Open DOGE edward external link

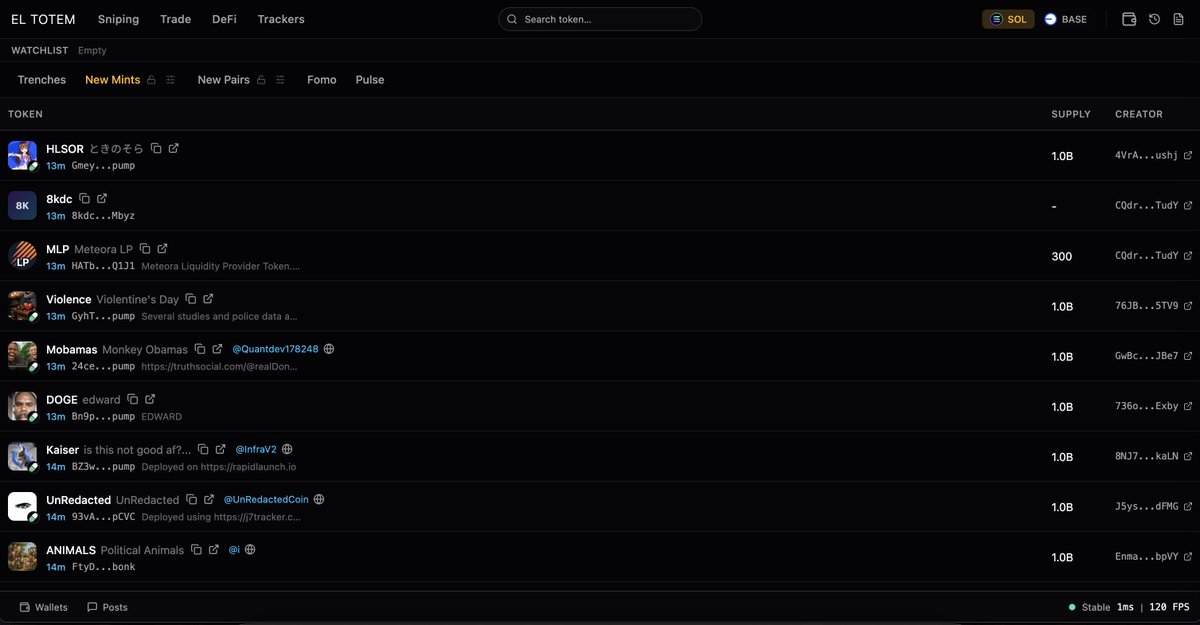pyautogui.click(x=150, y=399)
